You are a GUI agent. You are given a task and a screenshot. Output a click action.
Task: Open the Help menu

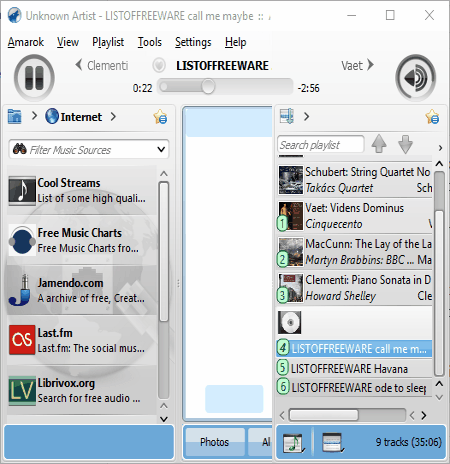point(235,42)
